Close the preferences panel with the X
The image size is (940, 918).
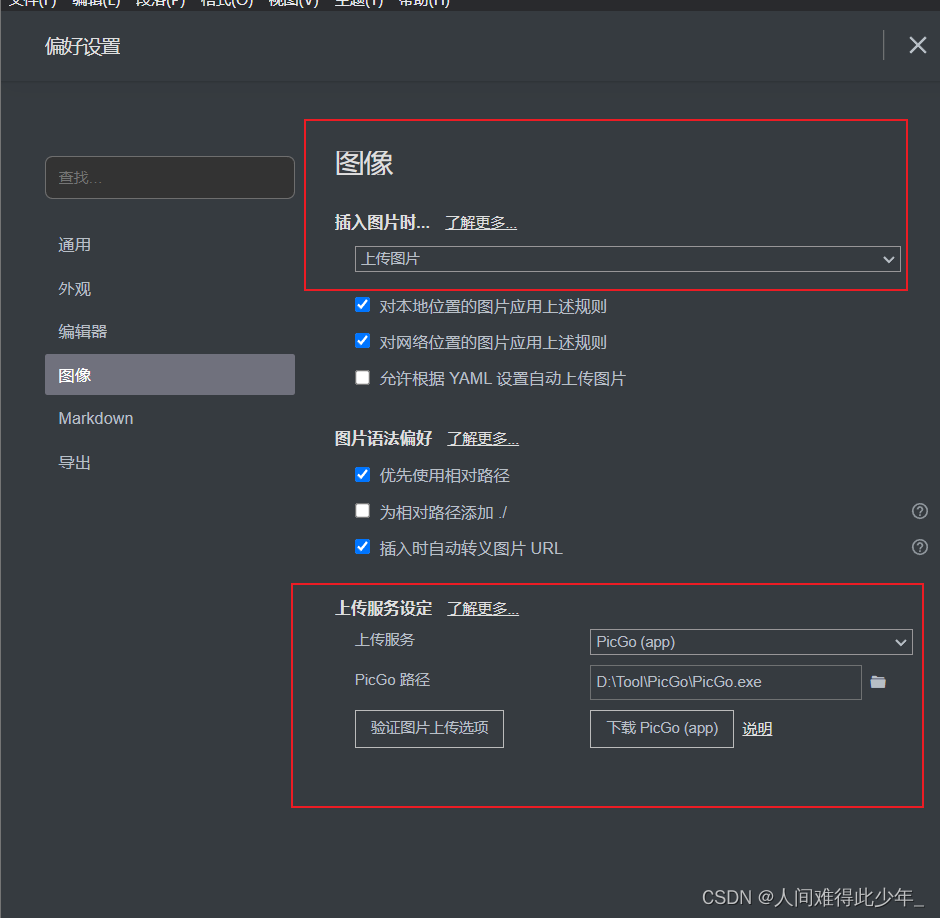pyautogui.click(x=917, y=45)
